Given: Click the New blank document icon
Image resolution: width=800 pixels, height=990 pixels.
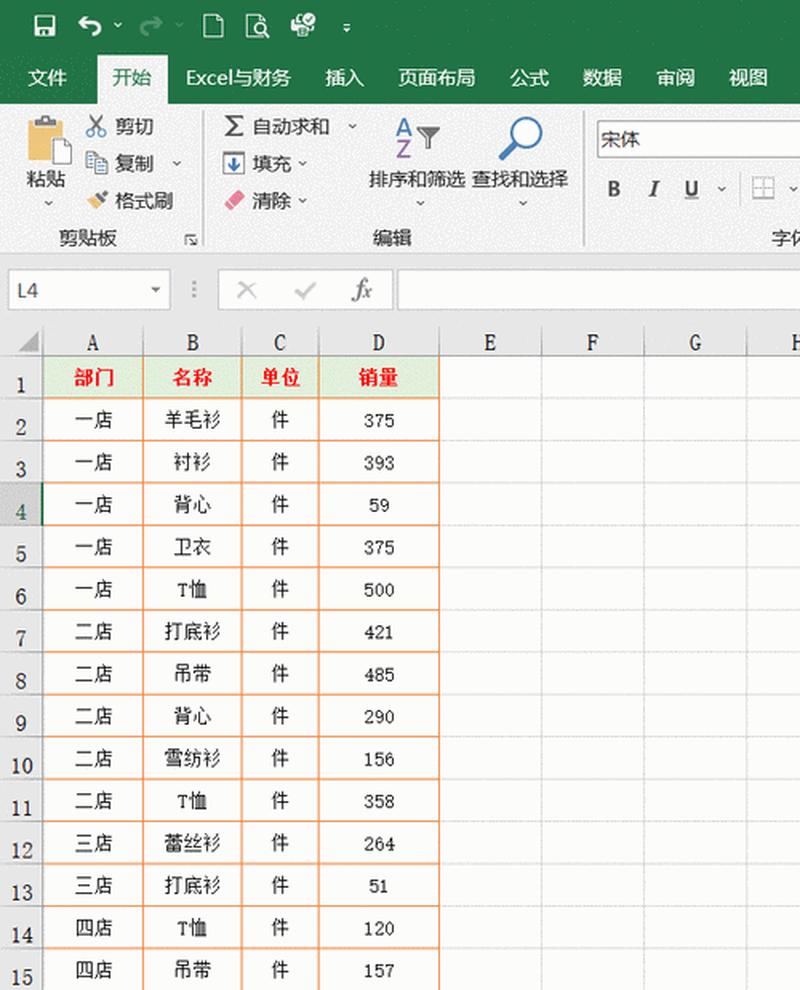Looking at the screenshot, I should click(213, 26).
